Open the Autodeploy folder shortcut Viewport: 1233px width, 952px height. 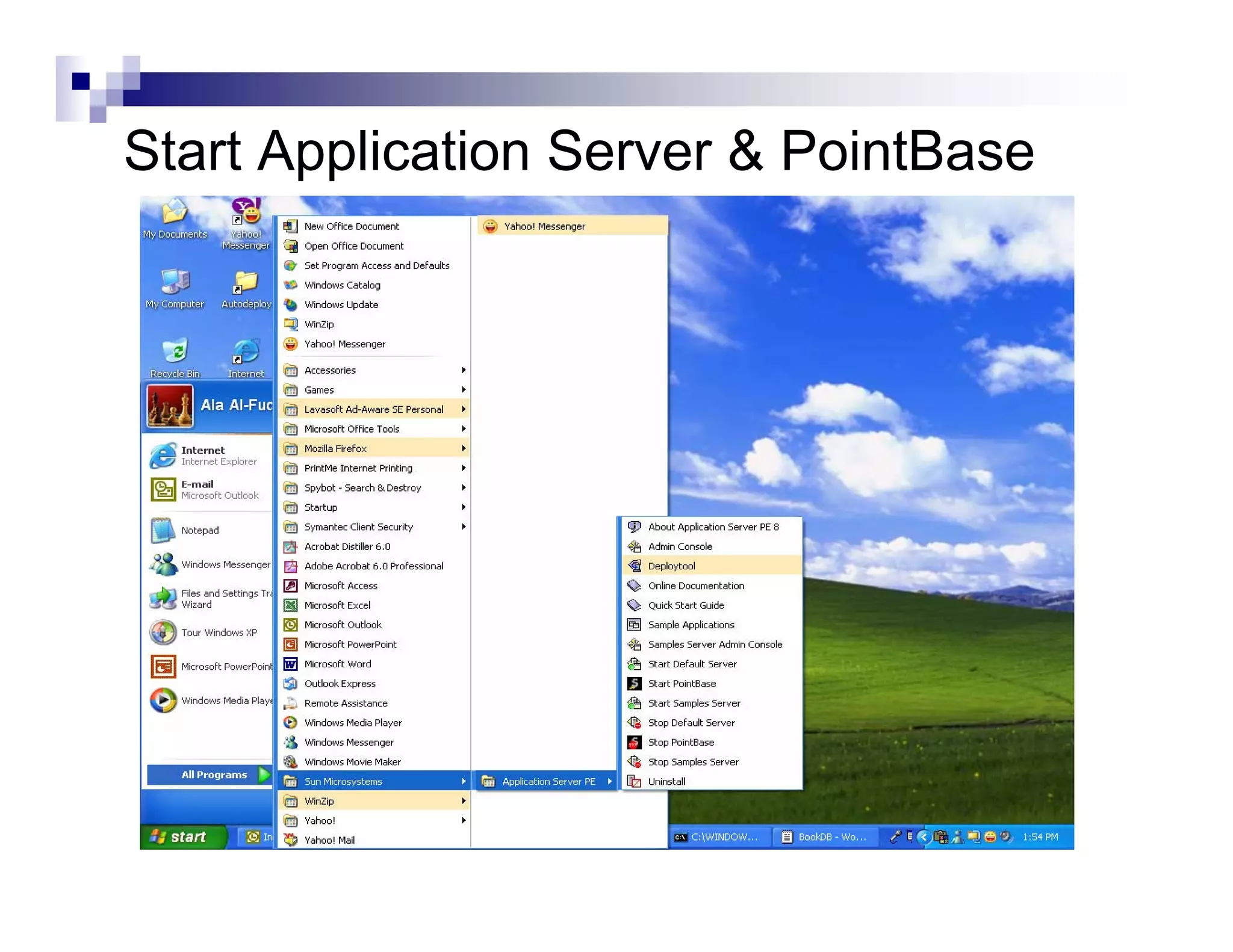[246, 289]
